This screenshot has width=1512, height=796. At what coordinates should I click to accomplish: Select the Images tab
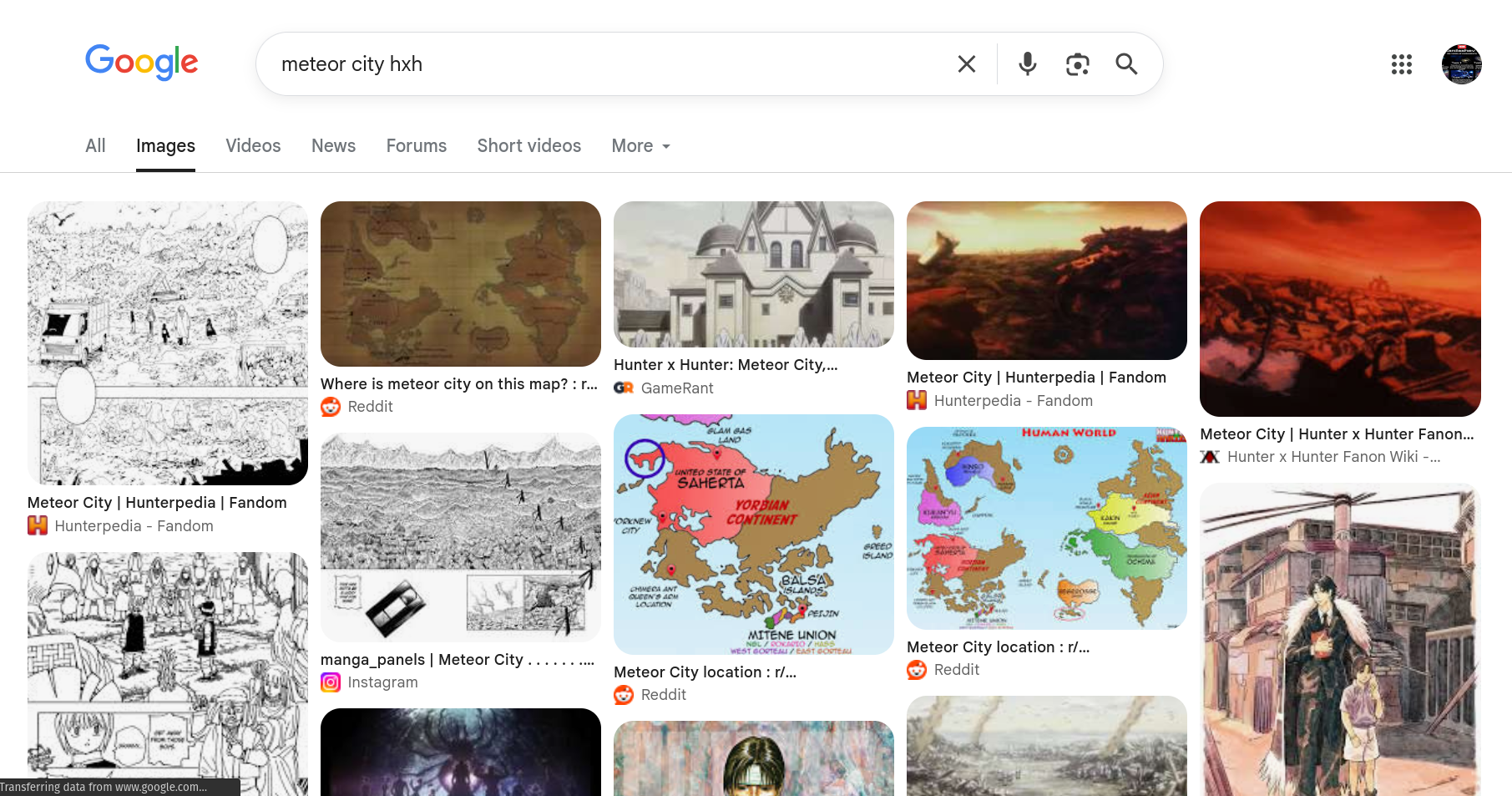(165, 146)
